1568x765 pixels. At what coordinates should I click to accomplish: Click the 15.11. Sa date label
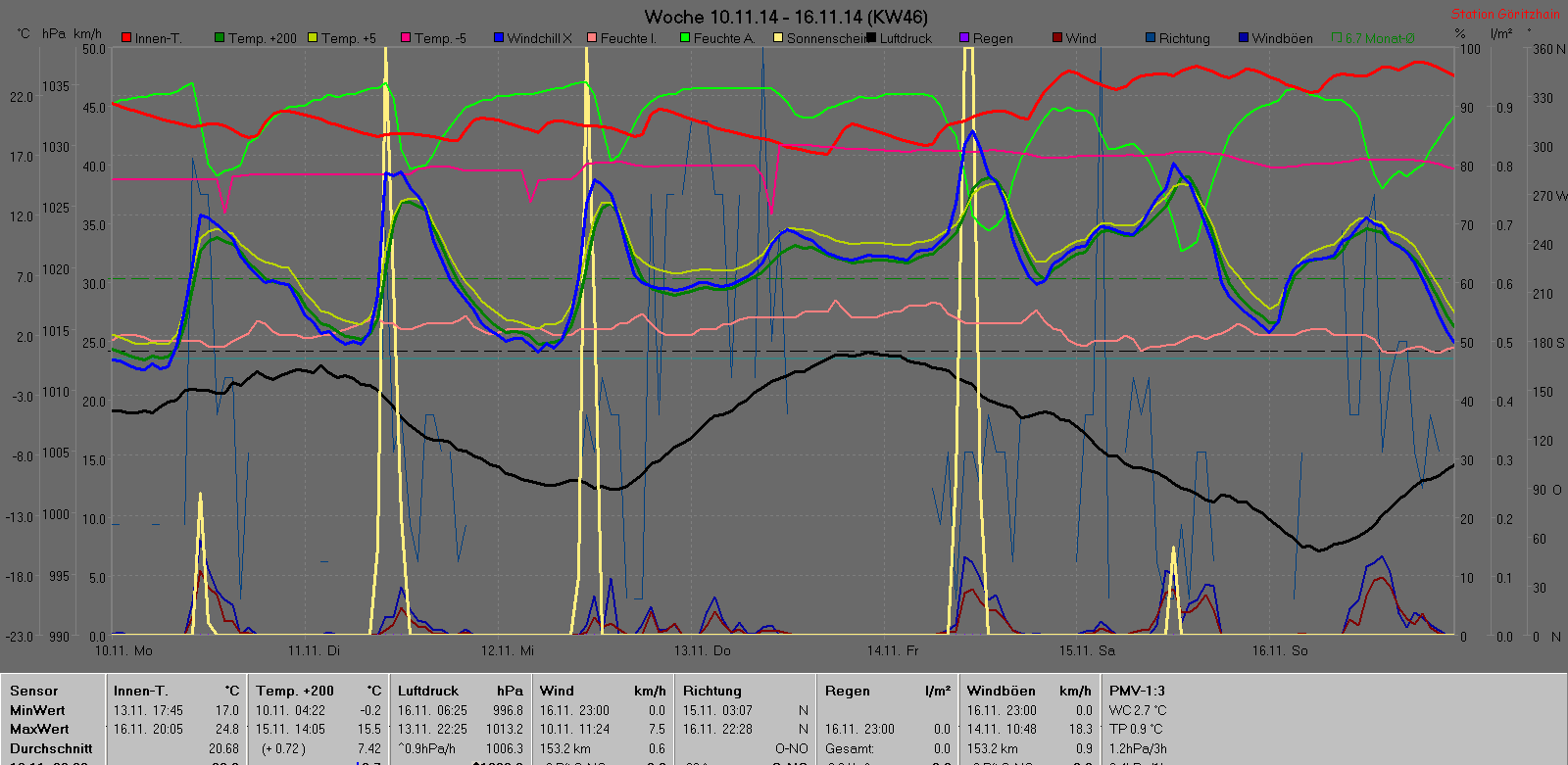point(1087,650)
